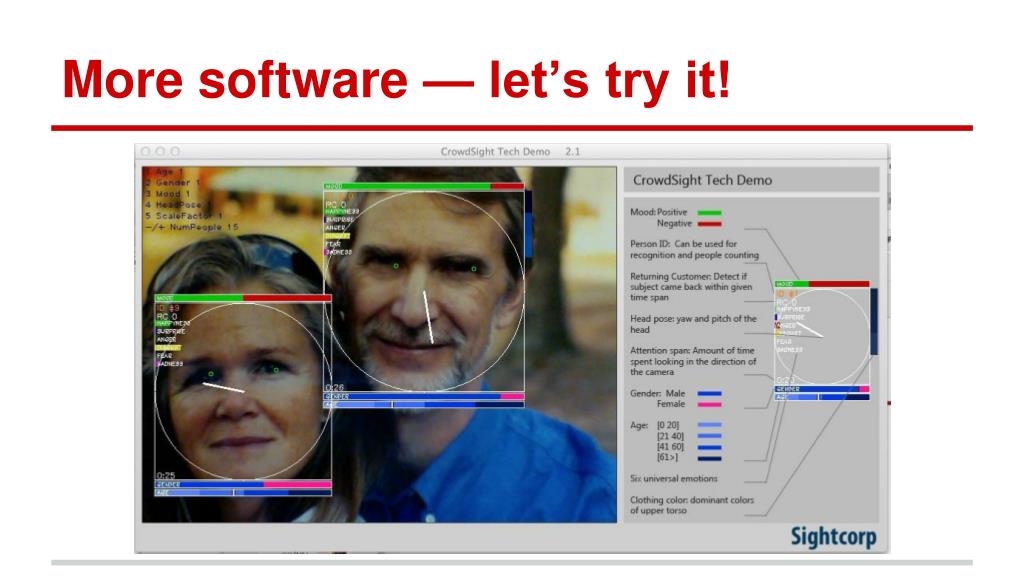Click the woman's pink-blue gender bar
This screenshot has width=1024, height=576.
(243, 485)
